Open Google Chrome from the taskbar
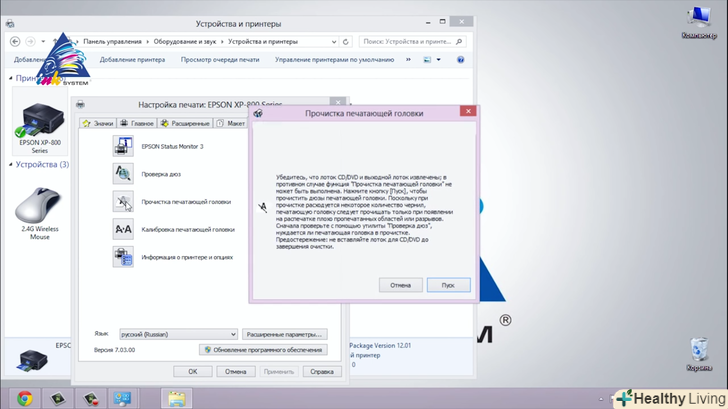 click(24, 397)
